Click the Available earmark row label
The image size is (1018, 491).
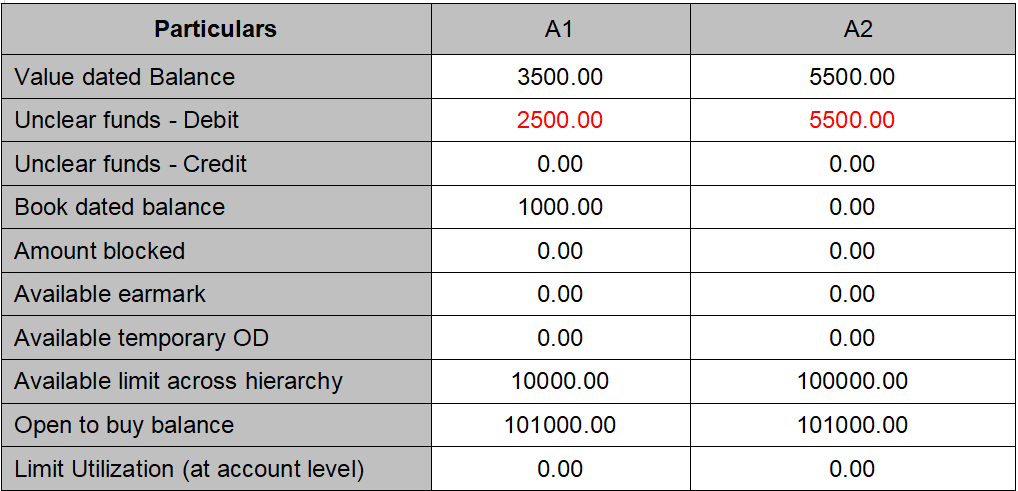coord(109,294)
